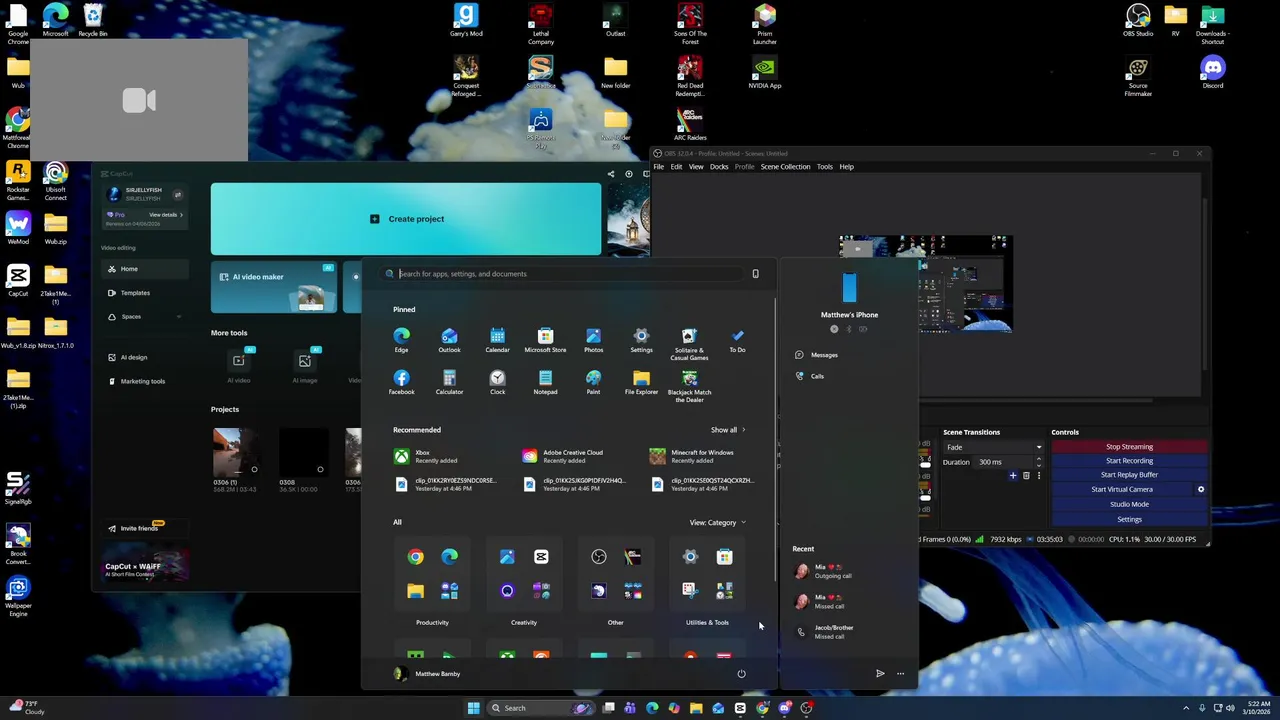Open Discord desktop shortcut
The height and width of the screenshot is (720, 1280).
(1213, 73)
